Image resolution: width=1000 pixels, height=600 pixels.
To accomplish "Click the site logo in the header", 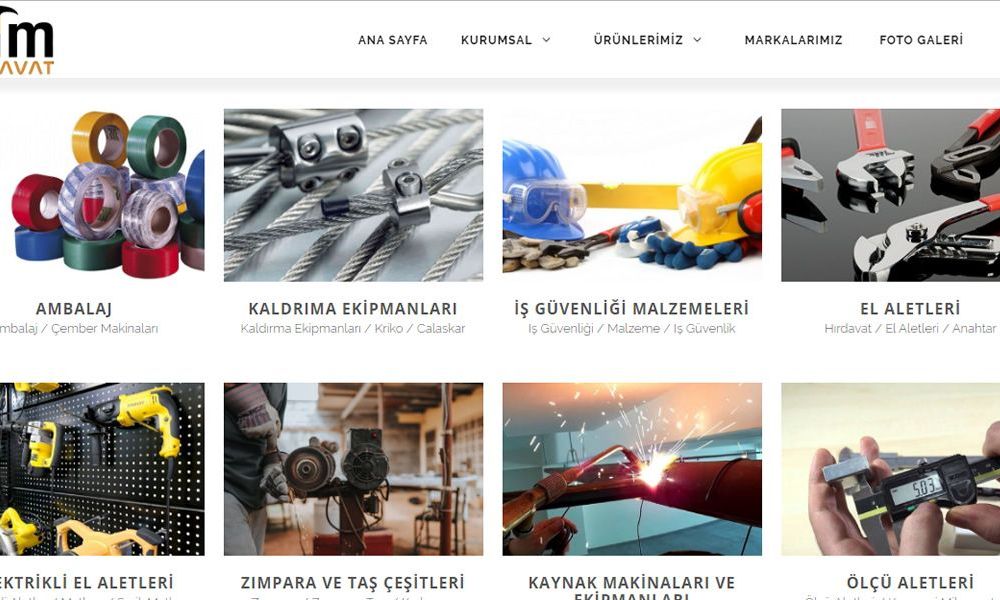I will click(27, 41).
